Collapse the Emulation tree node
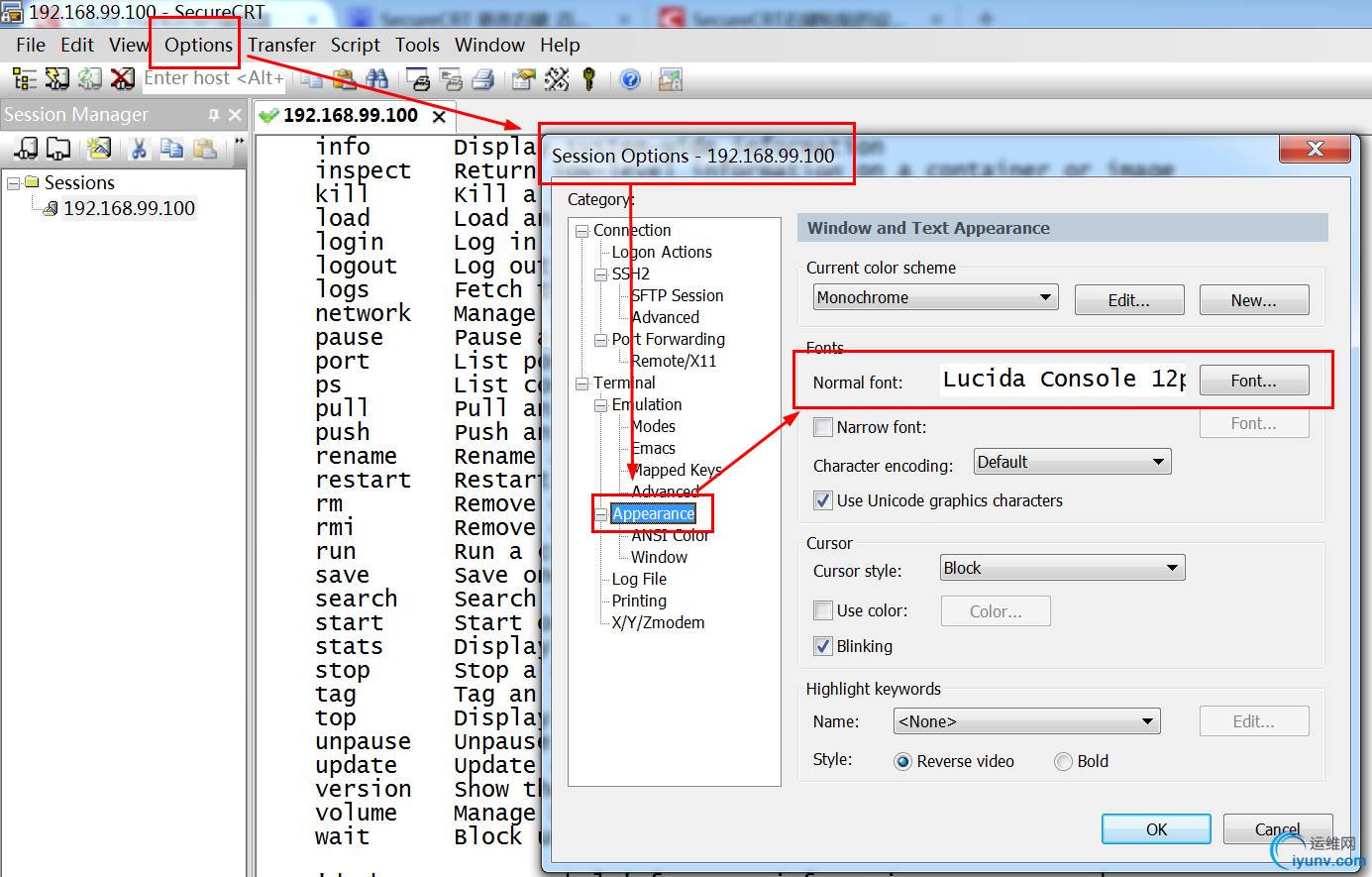The height and width of the screenshot is (877, 1372). point(600,405)
